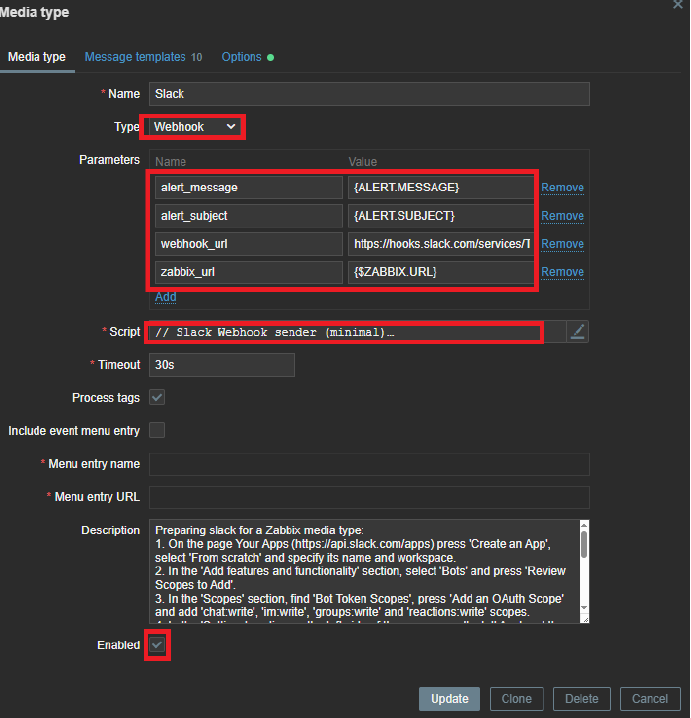Open the Type dropdown set to Webhook
The image size is (691, 718).
coord(195,127)
